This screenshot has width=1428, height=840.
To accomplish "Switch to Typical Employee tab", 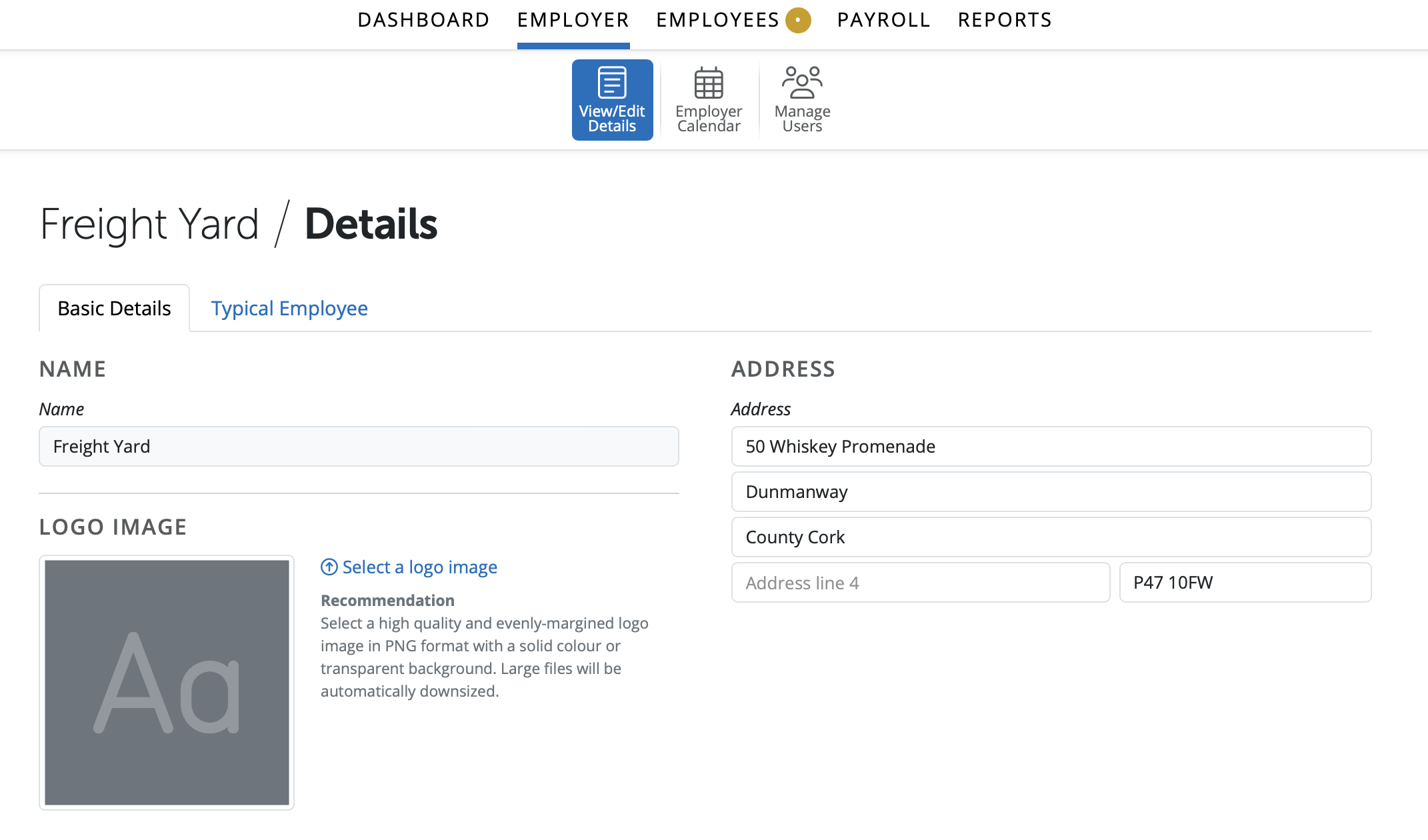I will (x=289, y=309).
